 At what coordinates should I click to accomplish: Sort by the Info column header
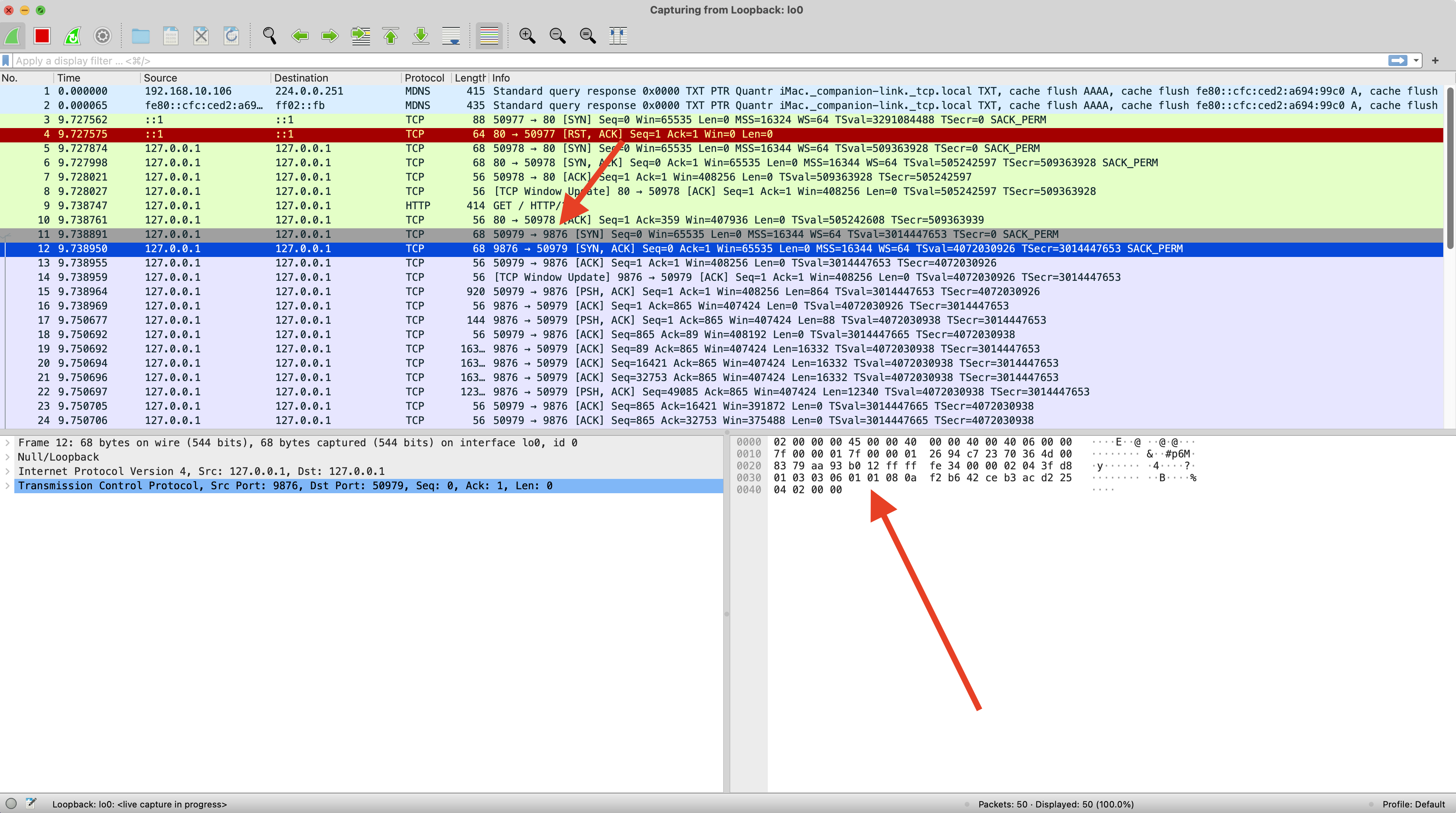tap(967, 78)
